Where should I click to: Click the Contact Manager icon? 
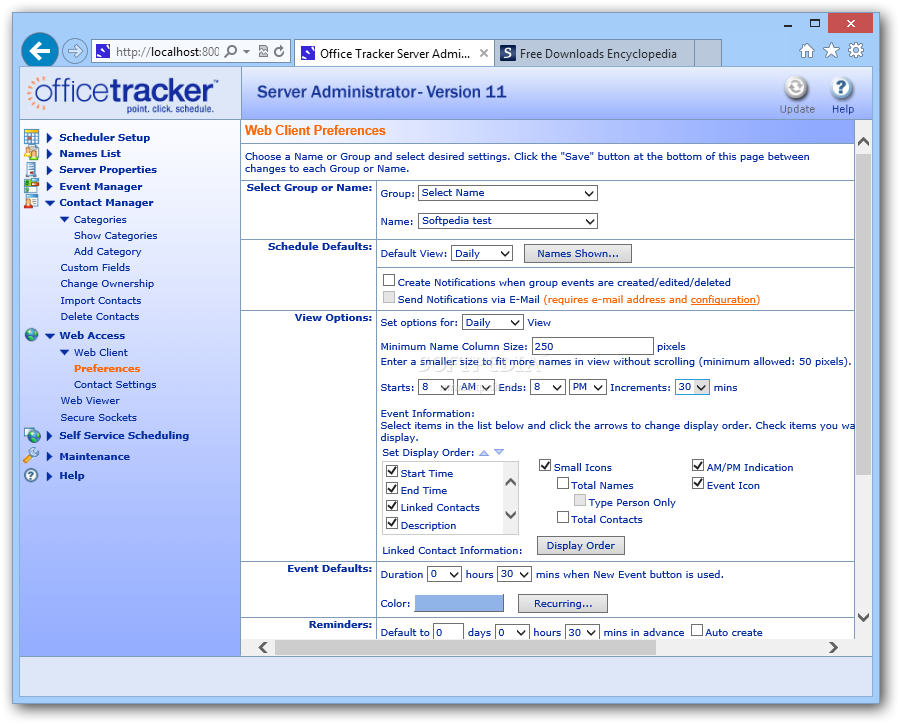[x=32, y=202]
